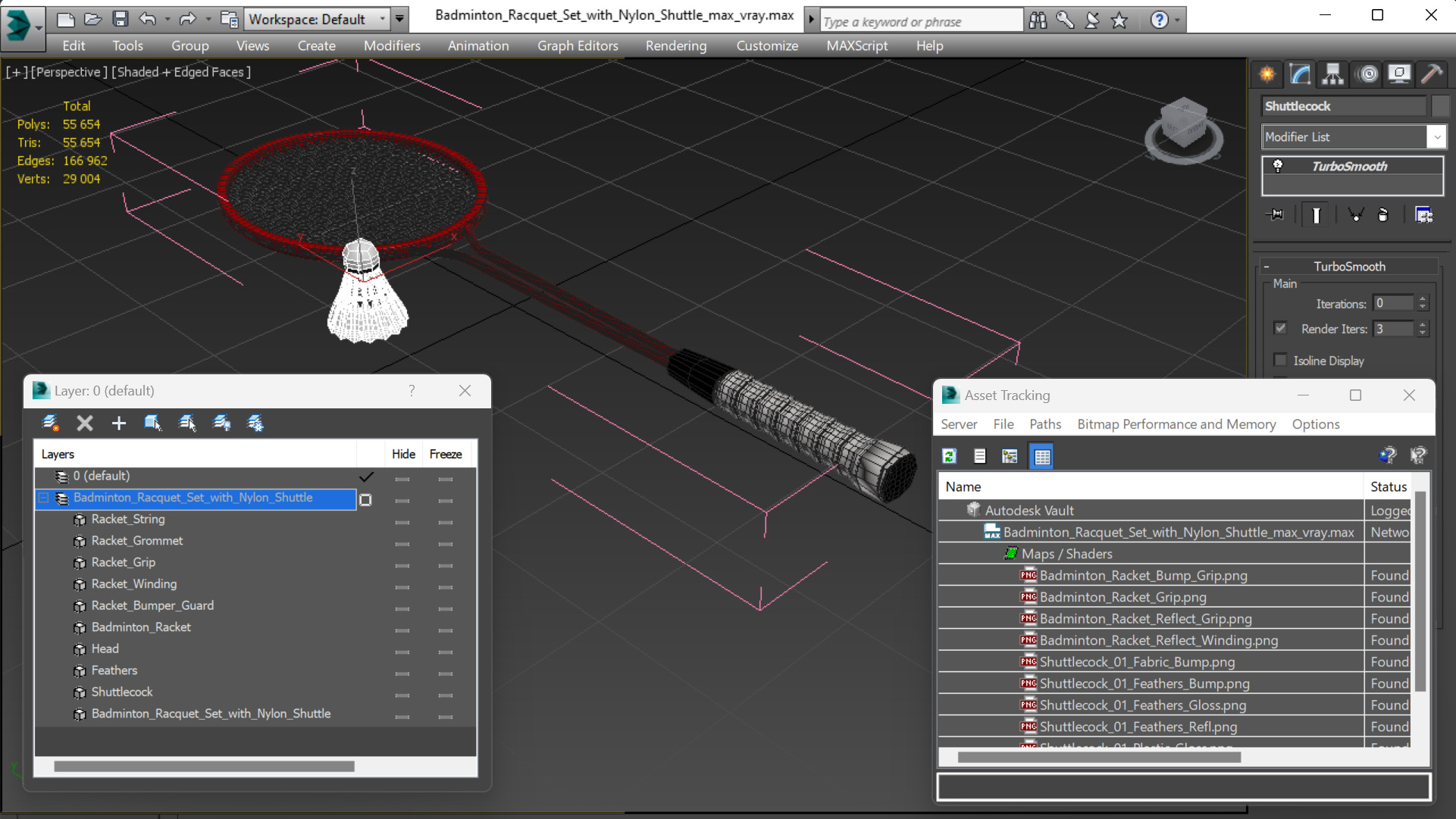Click the Pin Stack icon
This screenshot has height=819, width=1456.
1276,215
